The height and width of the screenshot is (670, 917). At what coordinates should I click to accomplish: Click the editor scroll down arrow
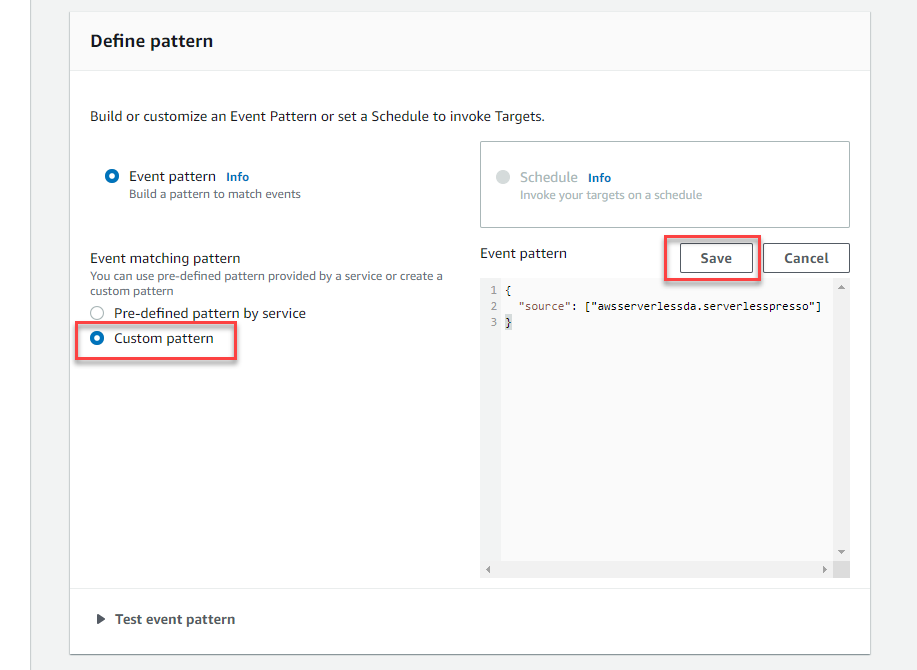tap(841, 552)
